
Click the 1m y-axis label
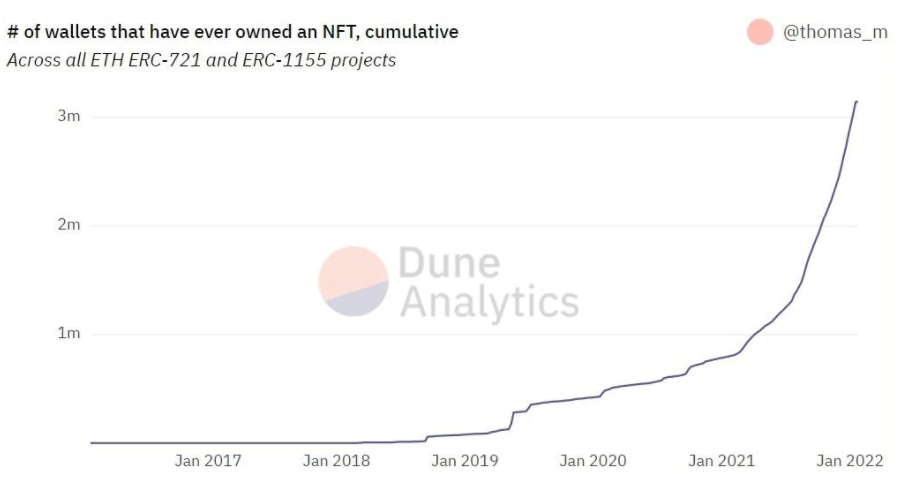69,333
